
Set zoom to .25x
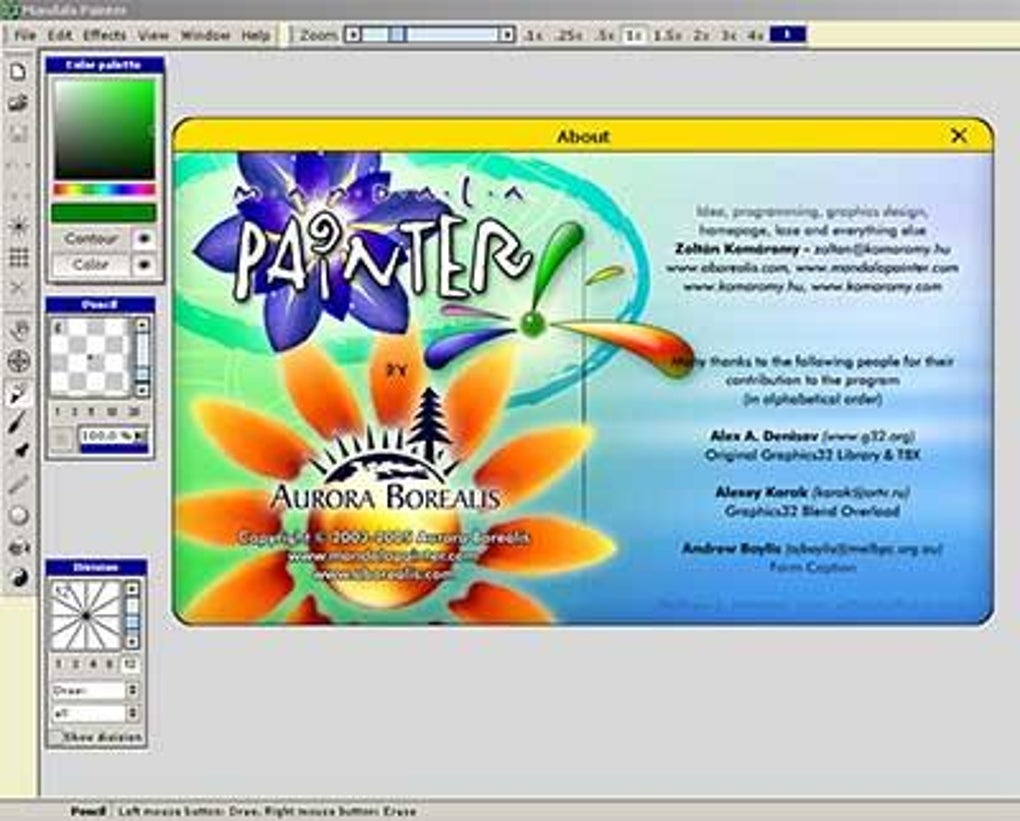pyautogui.click(x=569, y=35)
